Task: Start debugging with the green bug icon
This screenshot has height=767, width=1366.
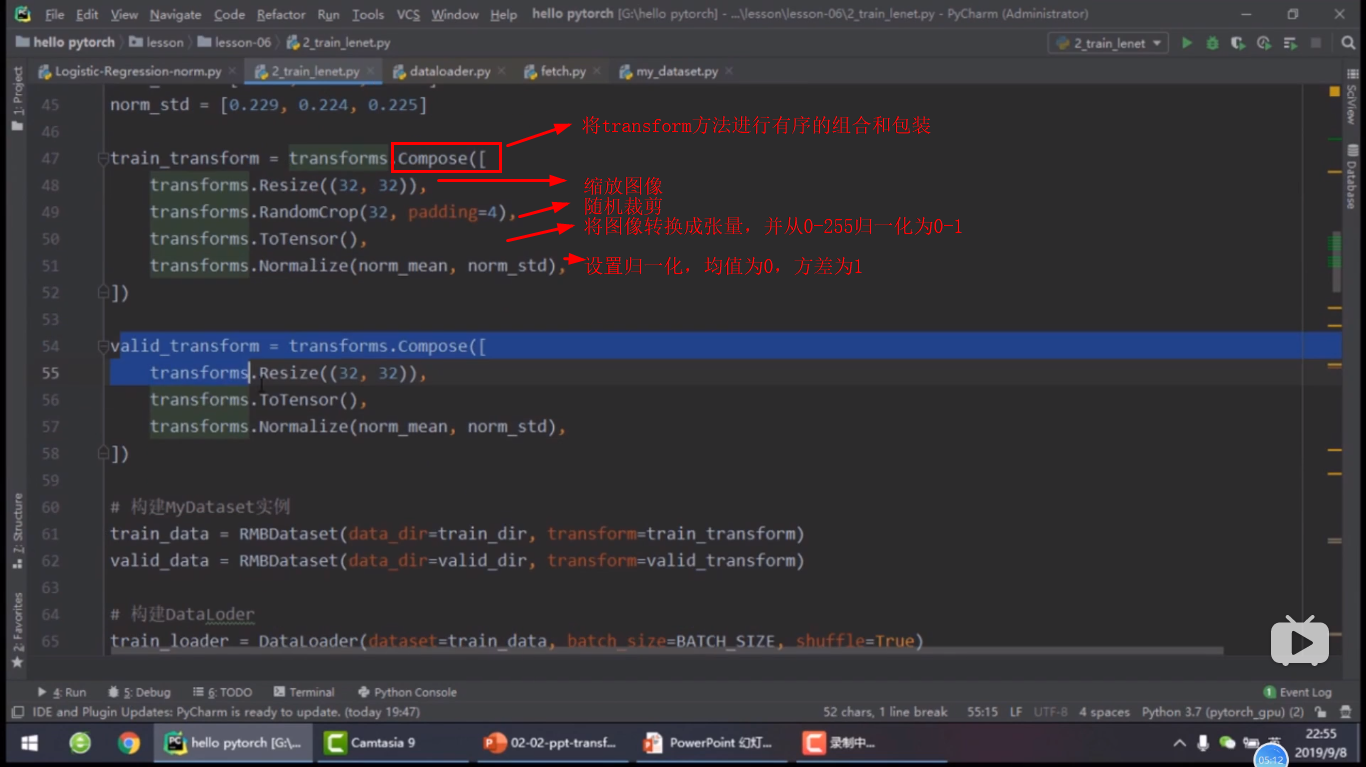Action: (1212, 43)
